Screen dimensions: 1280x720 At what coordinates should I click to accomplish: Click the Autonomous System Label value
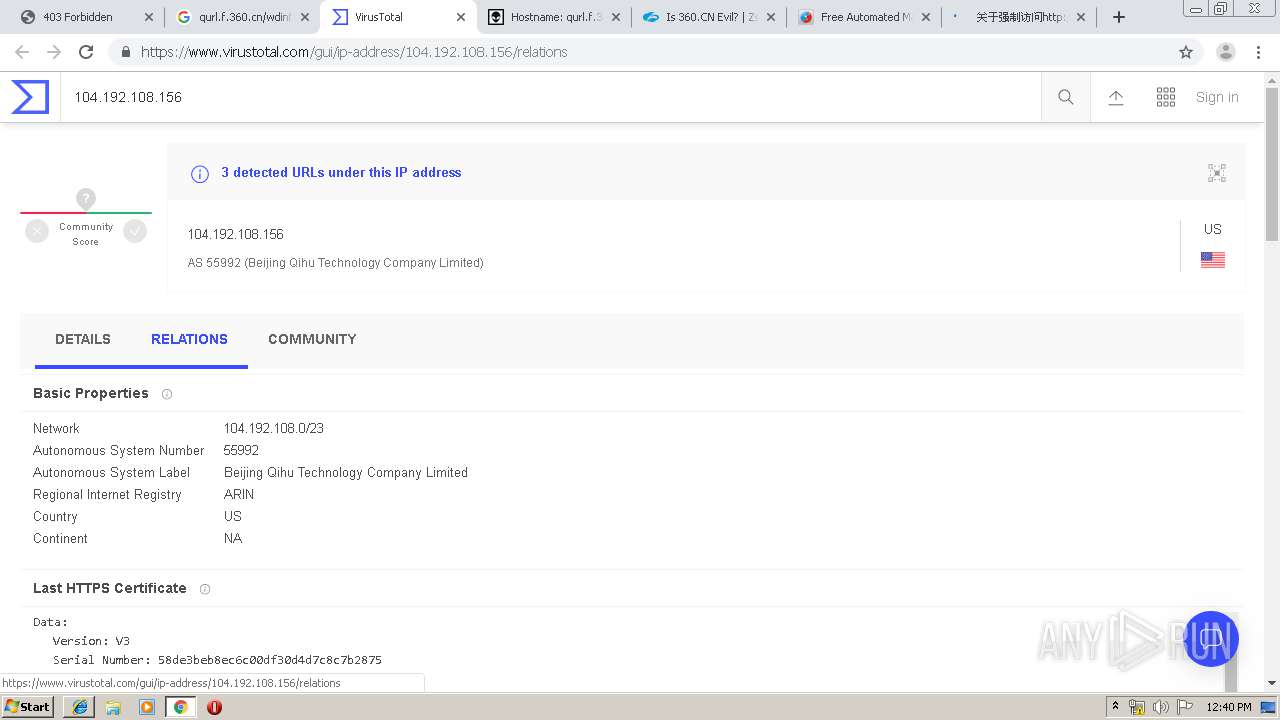click(x=346, y=472)
